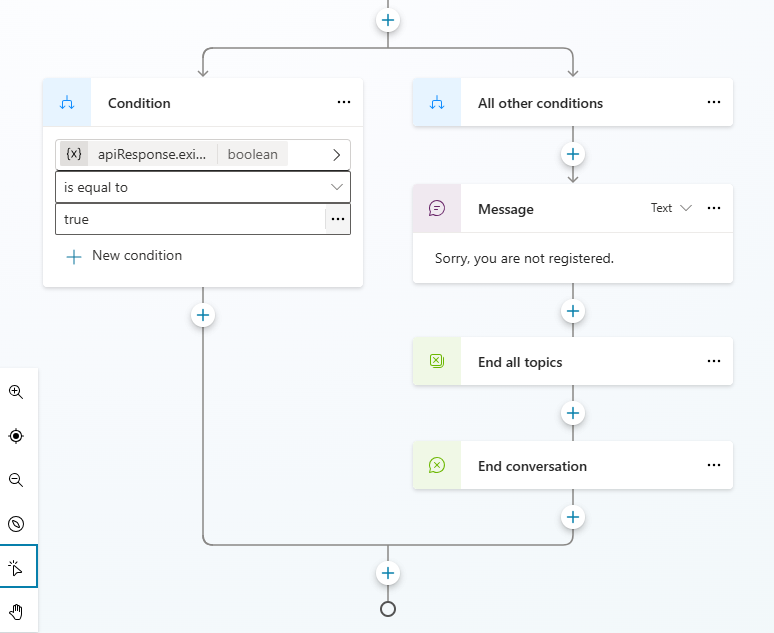
Task: Open the End conversation node options menu
Action: tap(714, 466)
